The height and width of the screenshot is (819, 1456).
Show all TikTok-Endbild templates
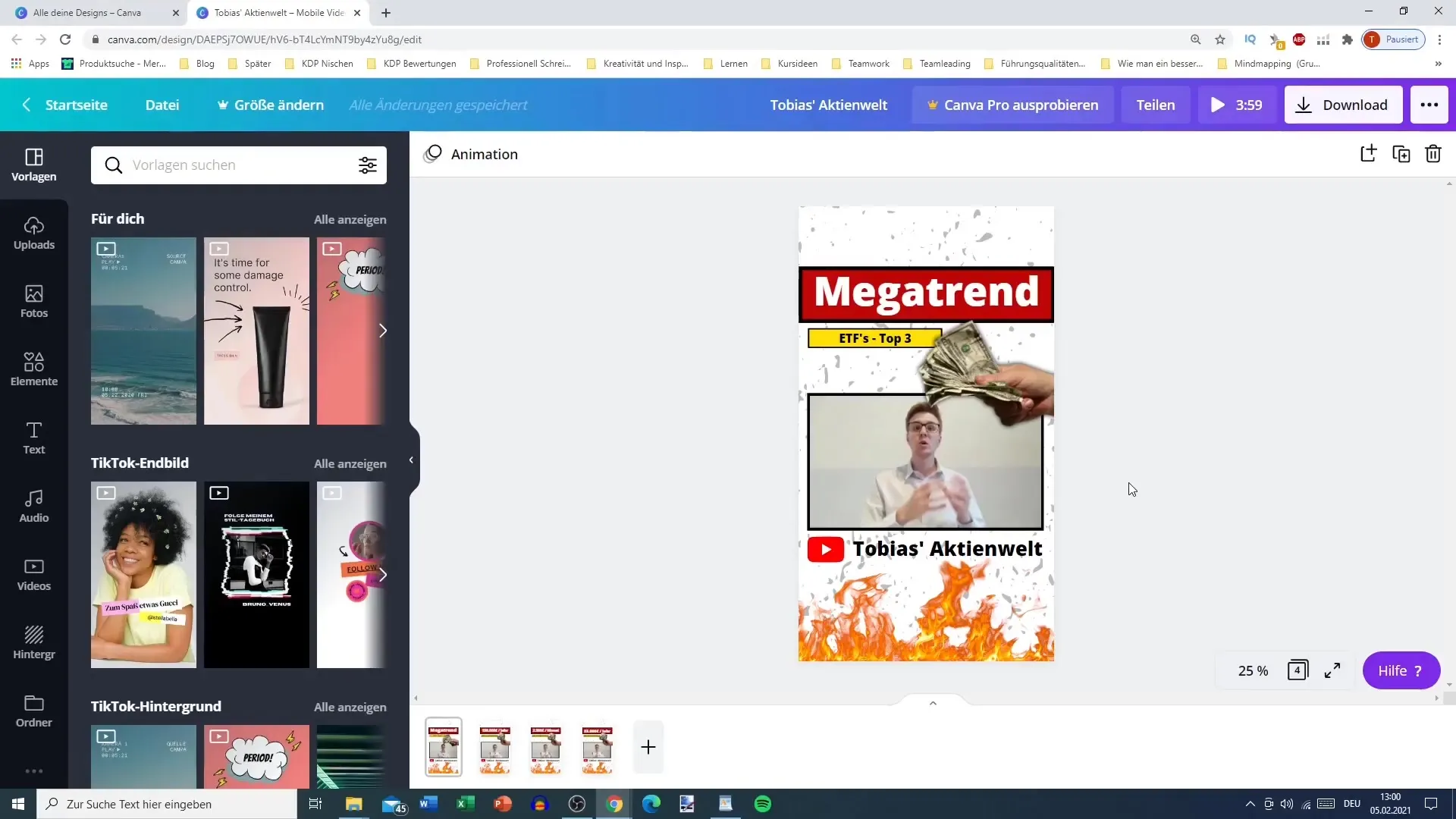(350, 463)
